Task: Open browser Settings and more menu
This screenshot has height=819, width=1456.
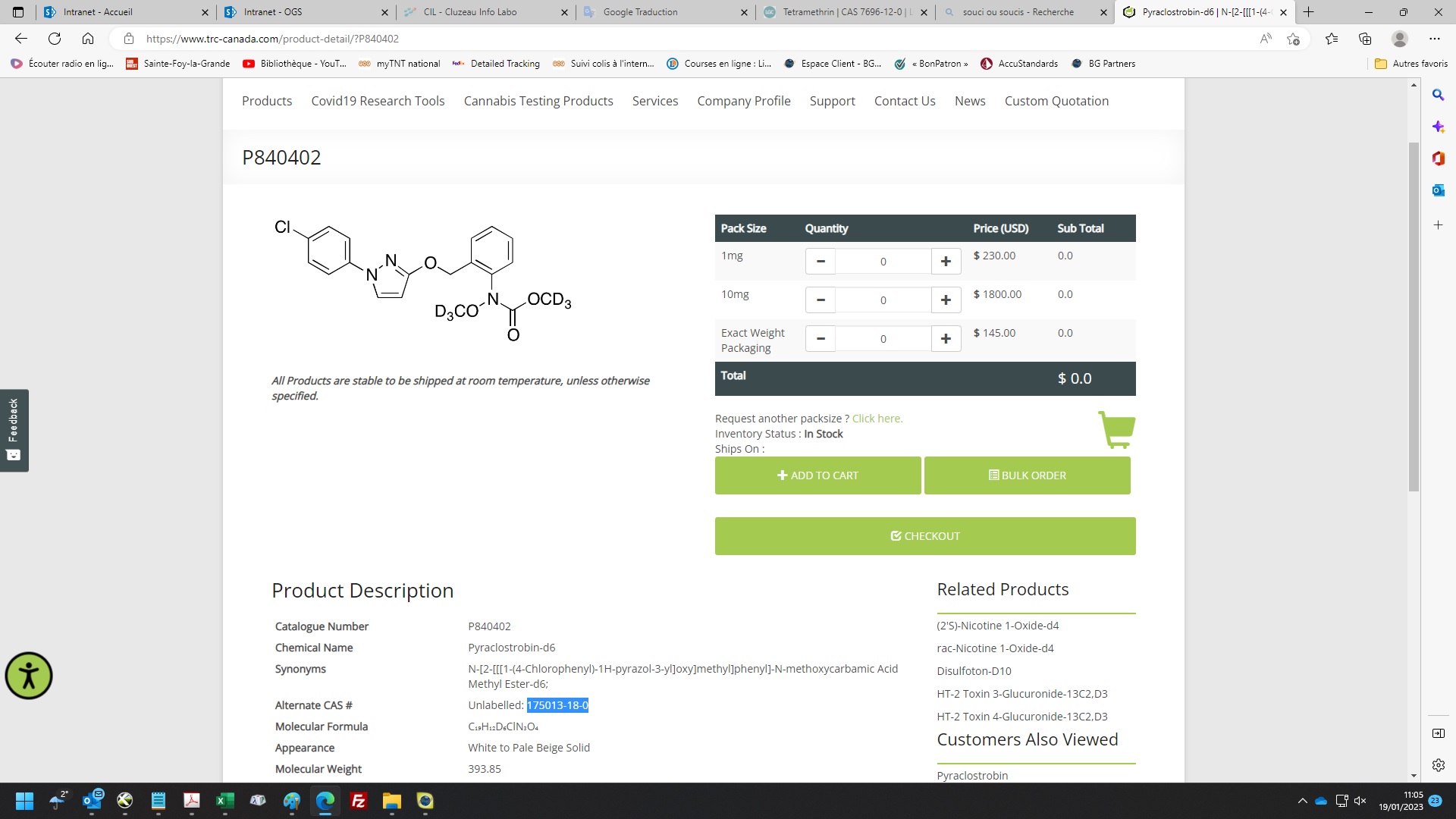Action: point(1434,39)
